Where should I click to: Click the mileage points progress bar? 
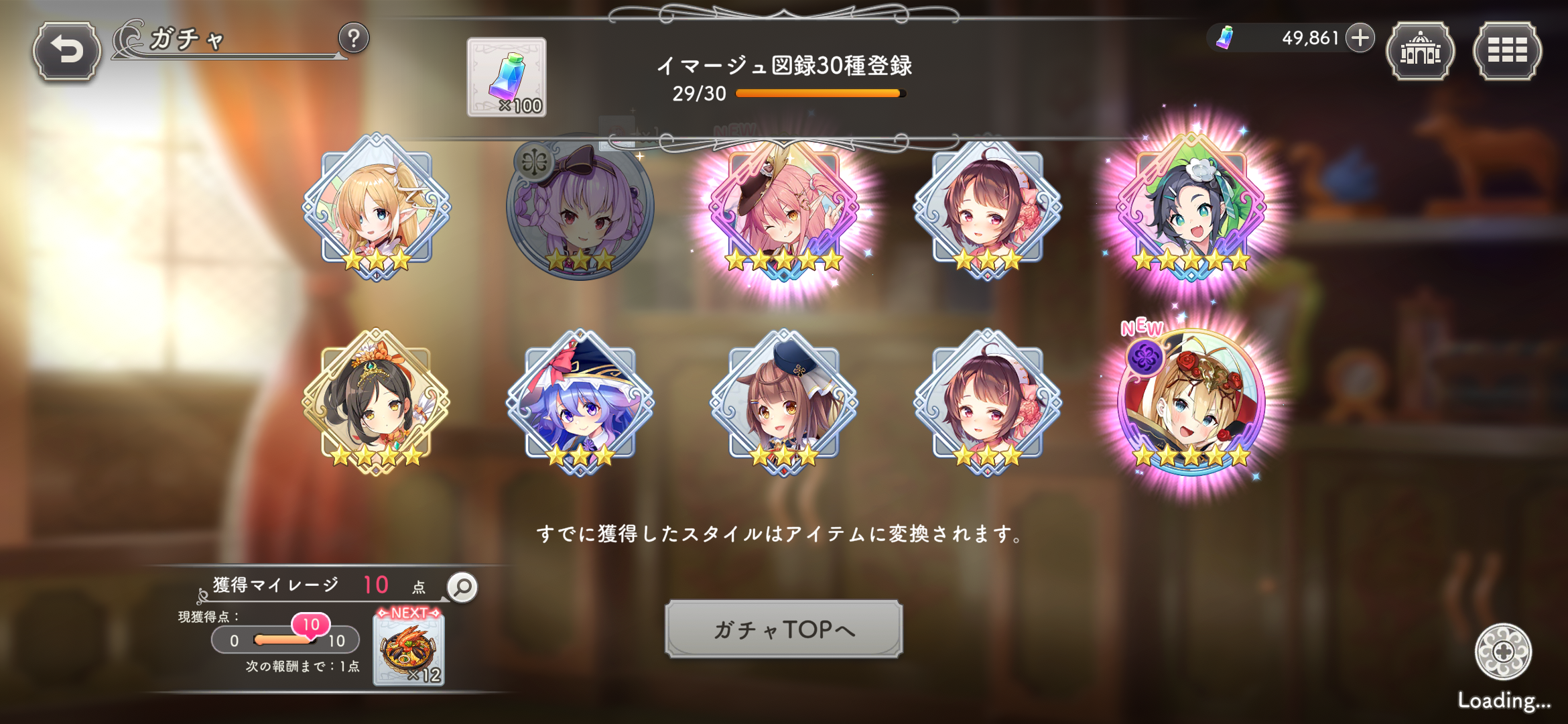tap(285, 640)
